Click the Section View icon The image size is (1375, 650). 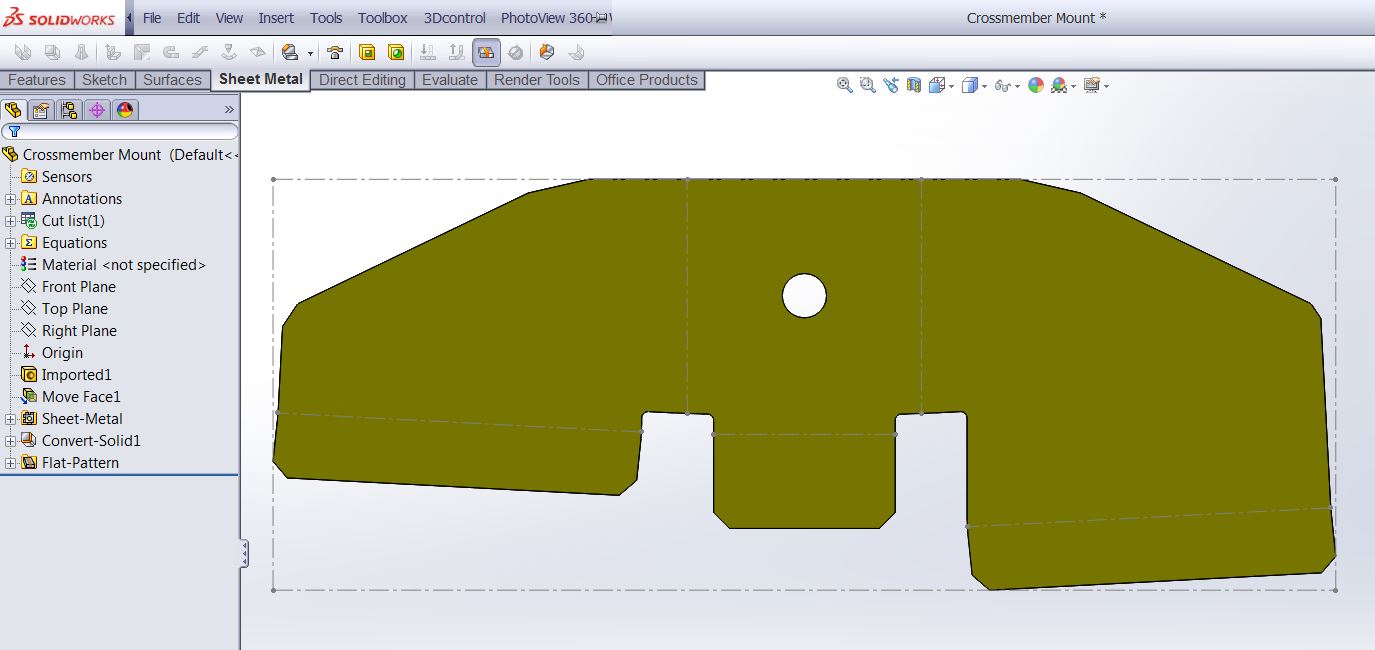(914, 86)
